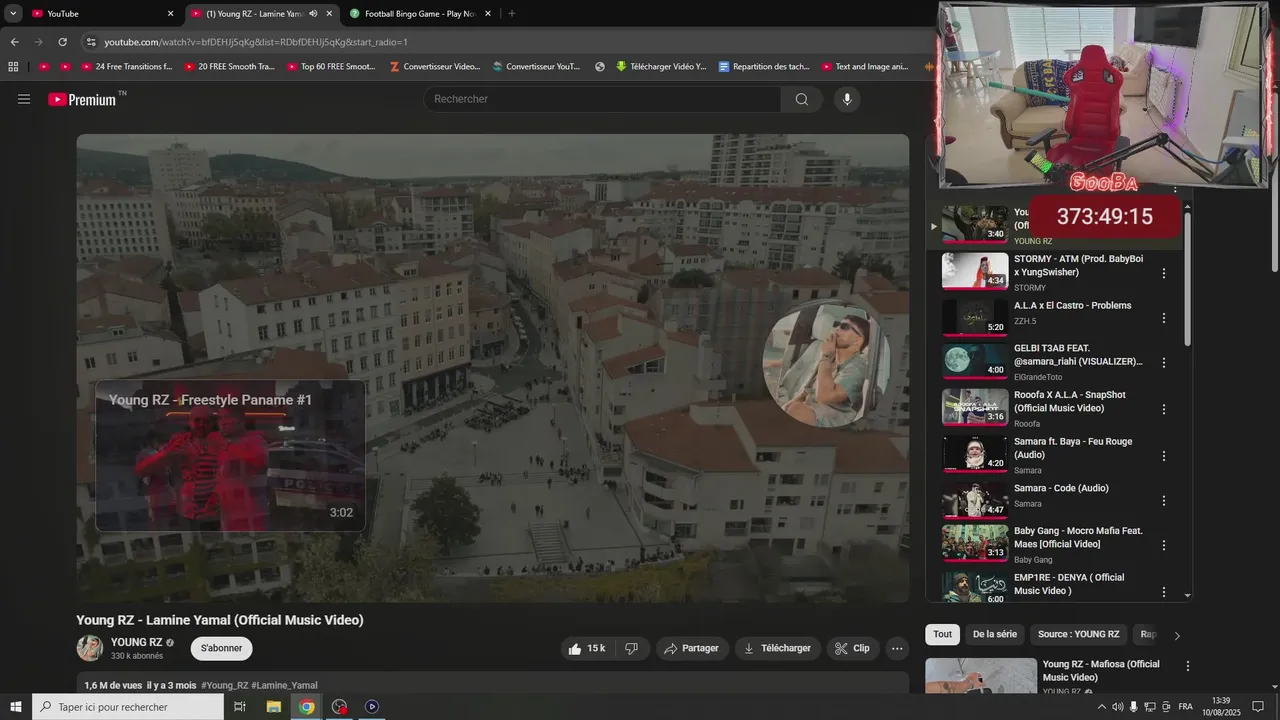Open options for GELBI T3AB item

pos(1163,363)
